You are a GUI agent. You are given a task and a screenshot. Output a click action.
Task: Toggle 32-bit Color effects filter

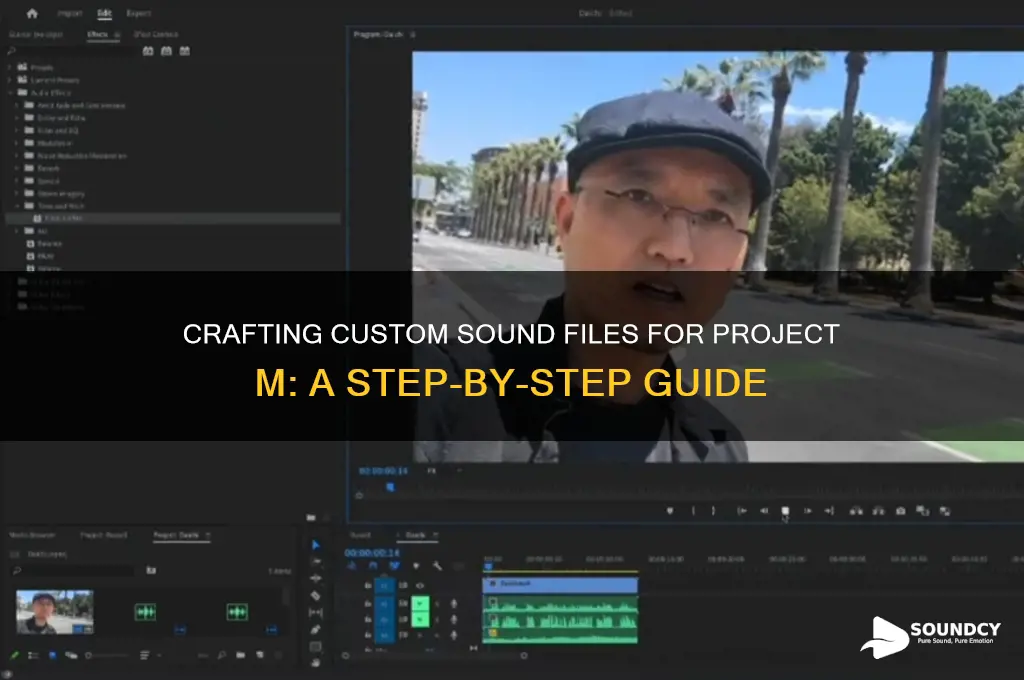click(167, 51)
